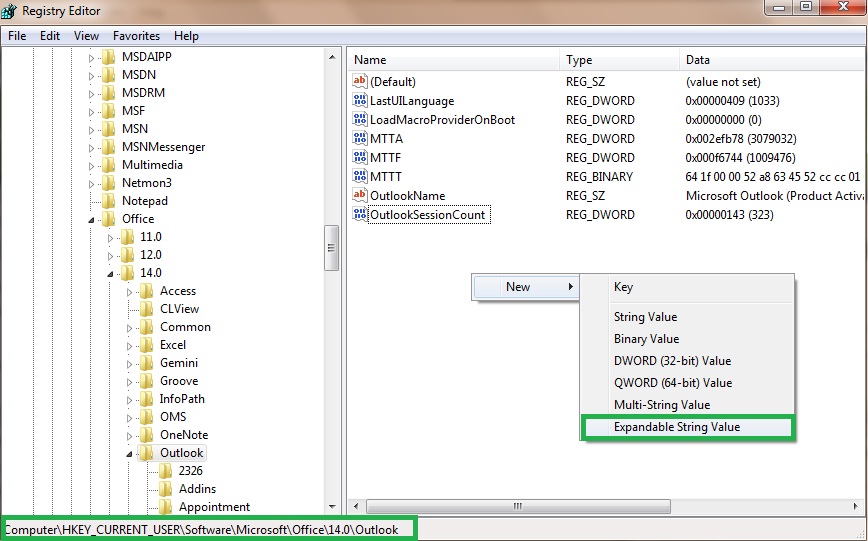Image resolution: width=868 pixels, height=541 pixels.
Task: Click the InfoPath folder icon
Action: click(146, 399)
